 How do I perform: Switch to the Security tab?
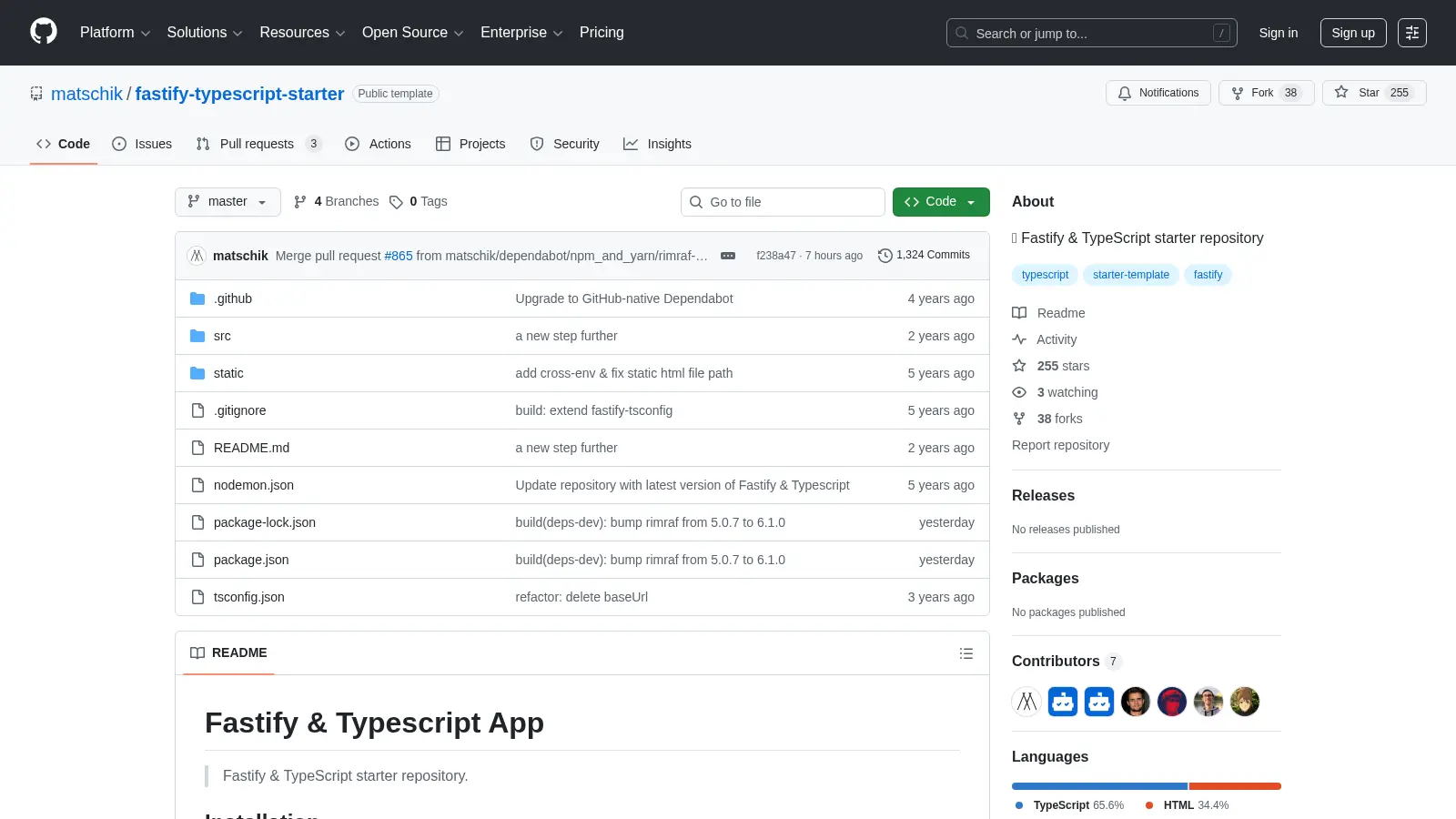click(x=564, y=144)
